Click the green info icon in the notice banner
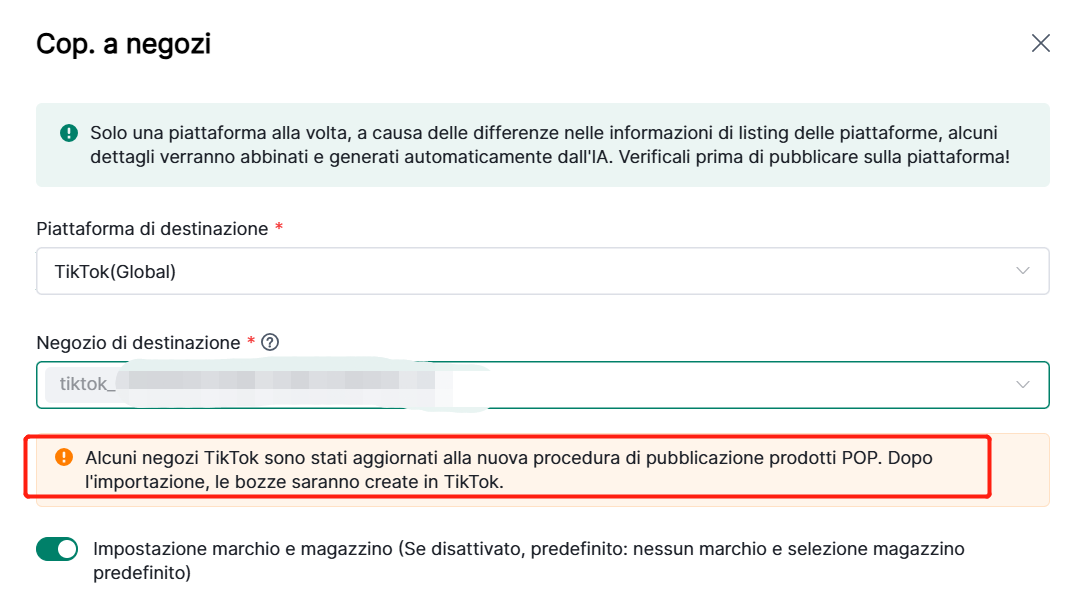The image size is (1068, 600). (x=69, y=133)
